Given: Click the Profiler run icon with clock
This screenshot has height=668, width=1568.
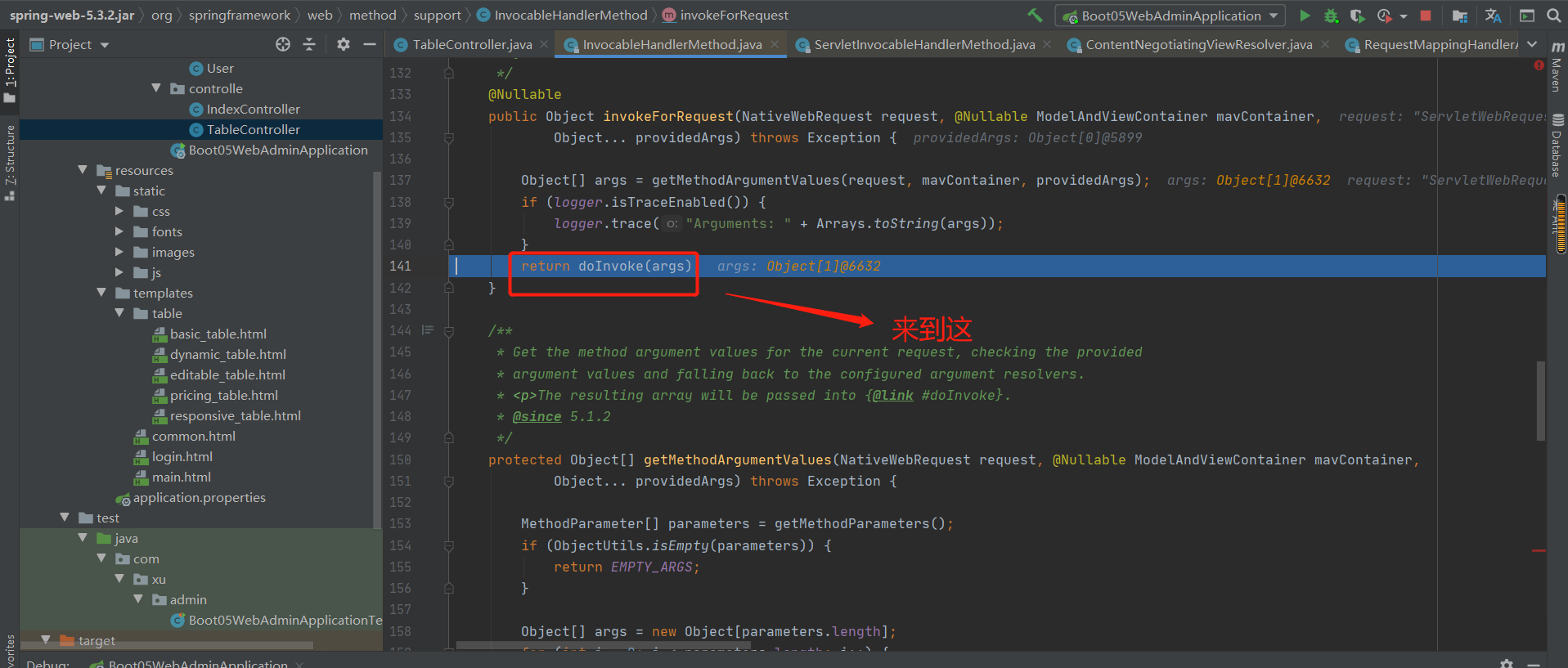Looking at the screenshot, I should click(x=1384, y=16).
